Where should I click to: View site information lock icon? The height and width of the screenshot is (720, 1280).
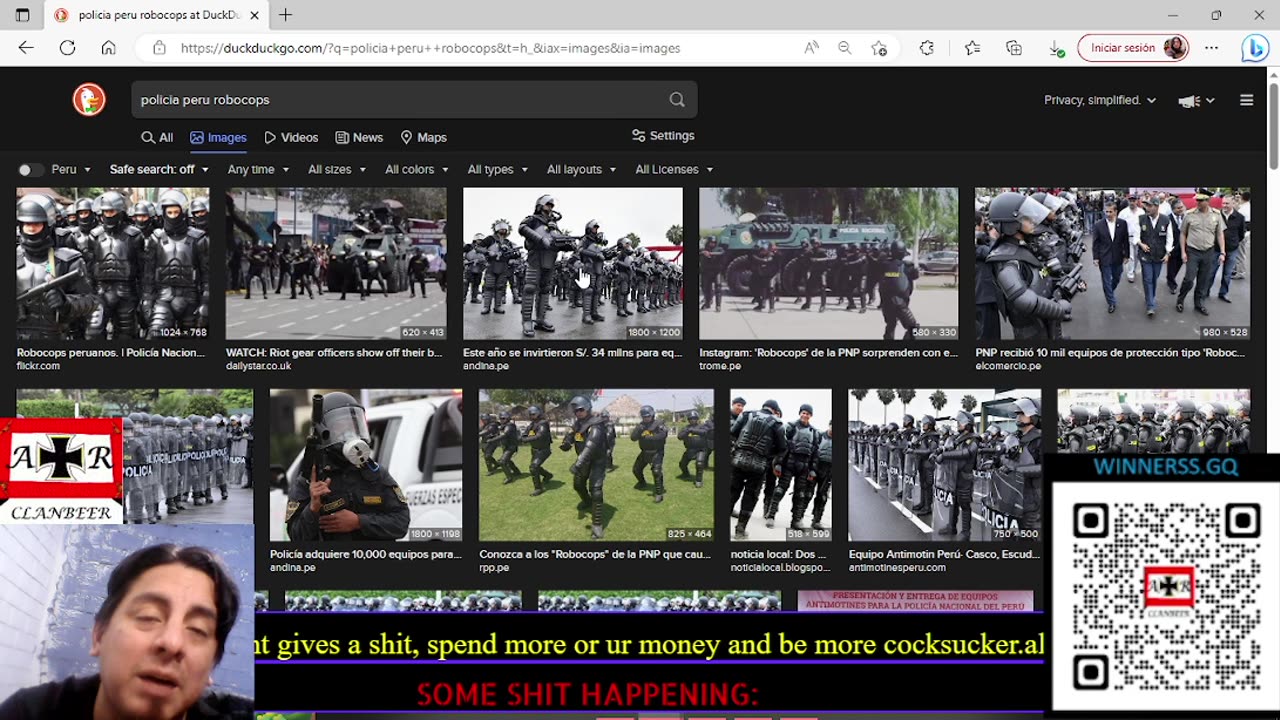click(x=159, y=48)
